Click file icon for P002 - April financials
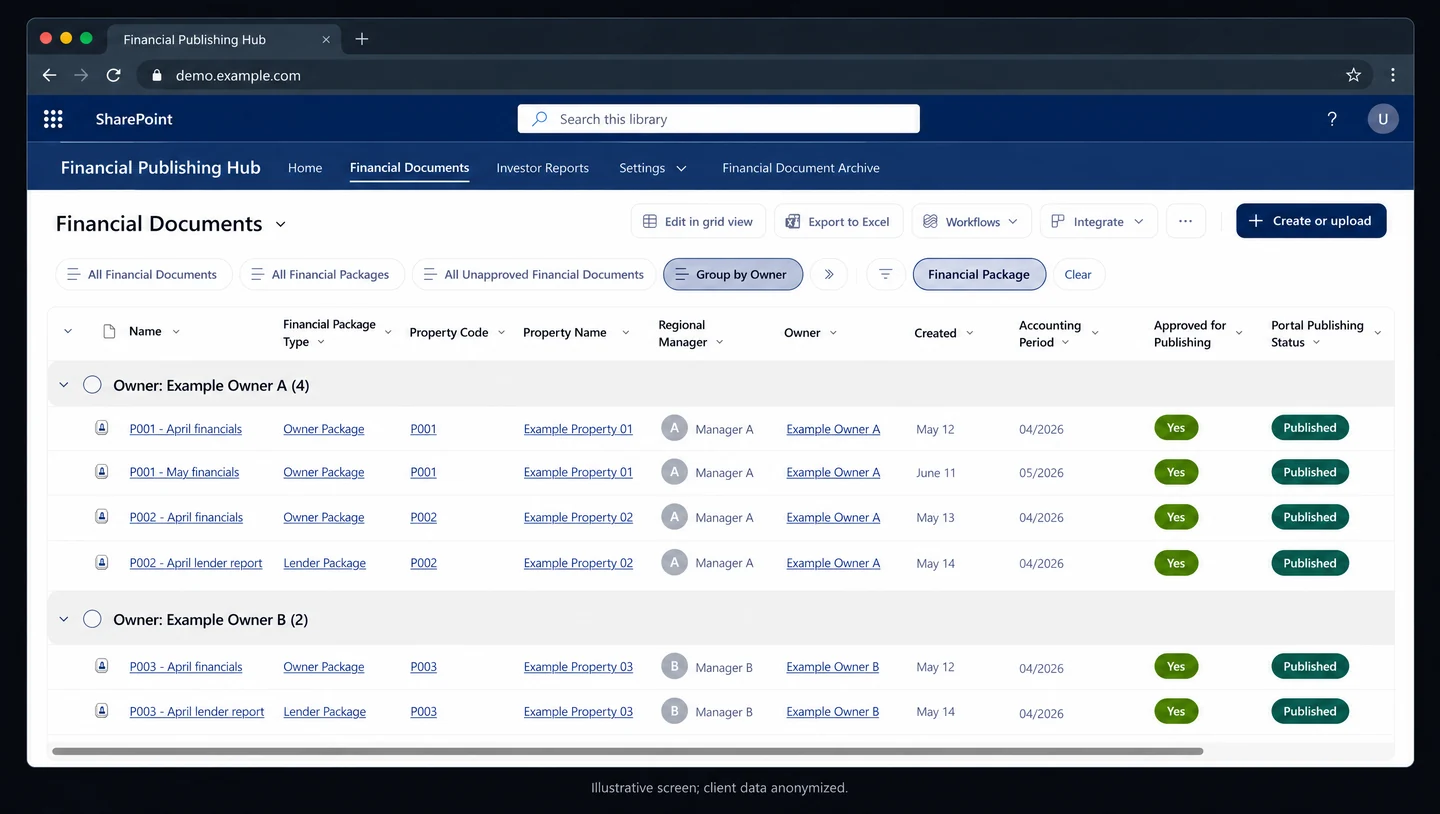The image size is (1440, 814). point(102,516)
